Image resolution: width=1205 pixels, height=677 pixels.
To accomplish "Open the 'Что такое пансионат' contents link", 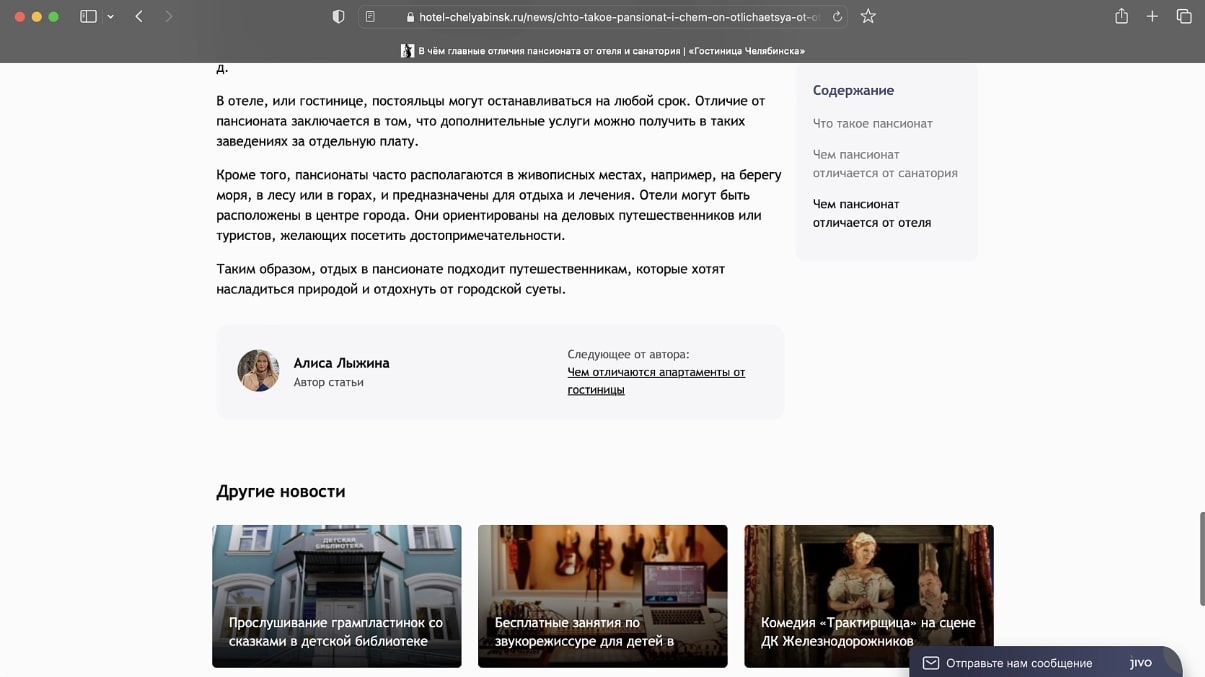I will pos(873,123).
